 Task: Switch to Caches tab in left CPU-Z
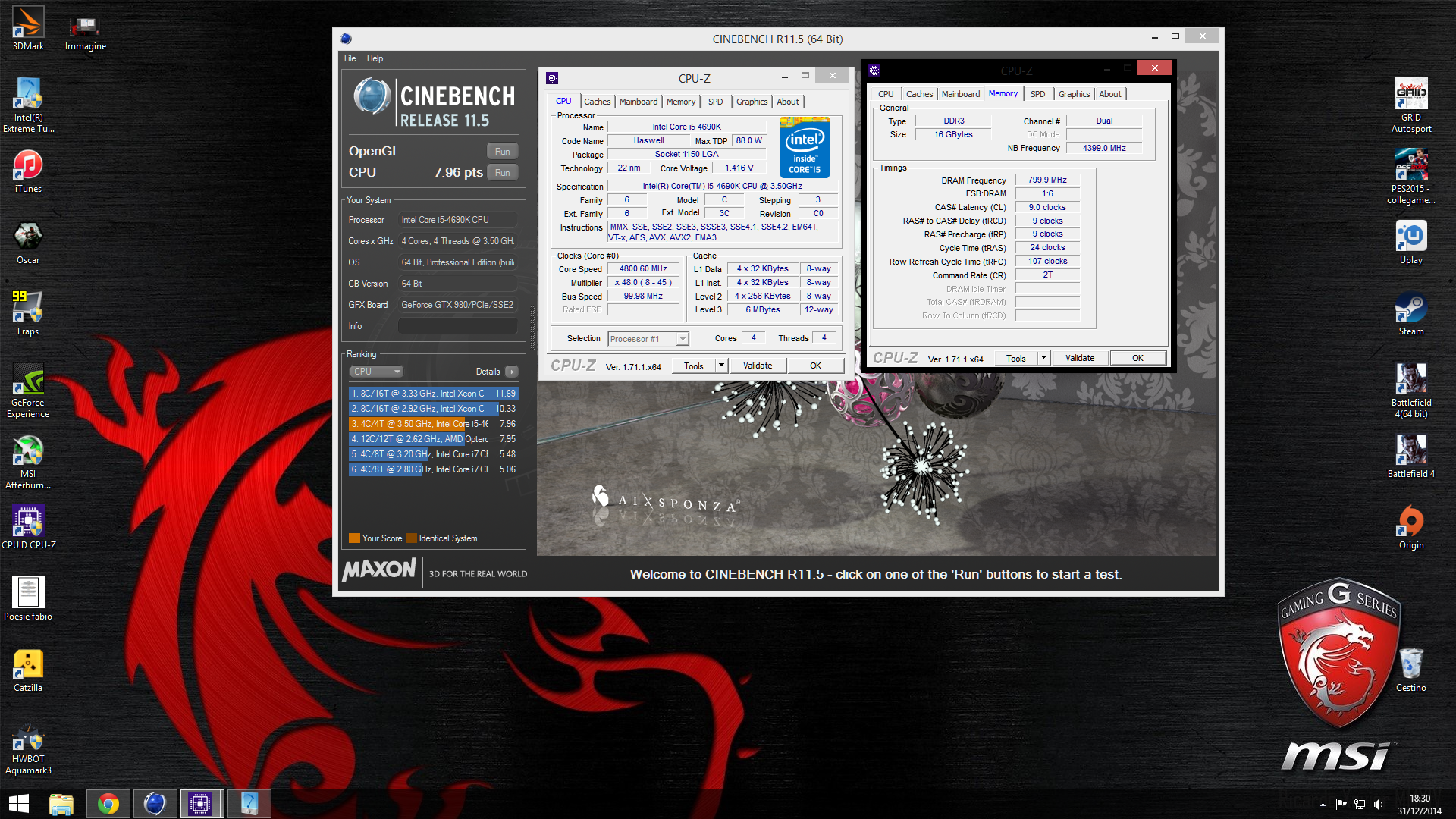[597, 102]
